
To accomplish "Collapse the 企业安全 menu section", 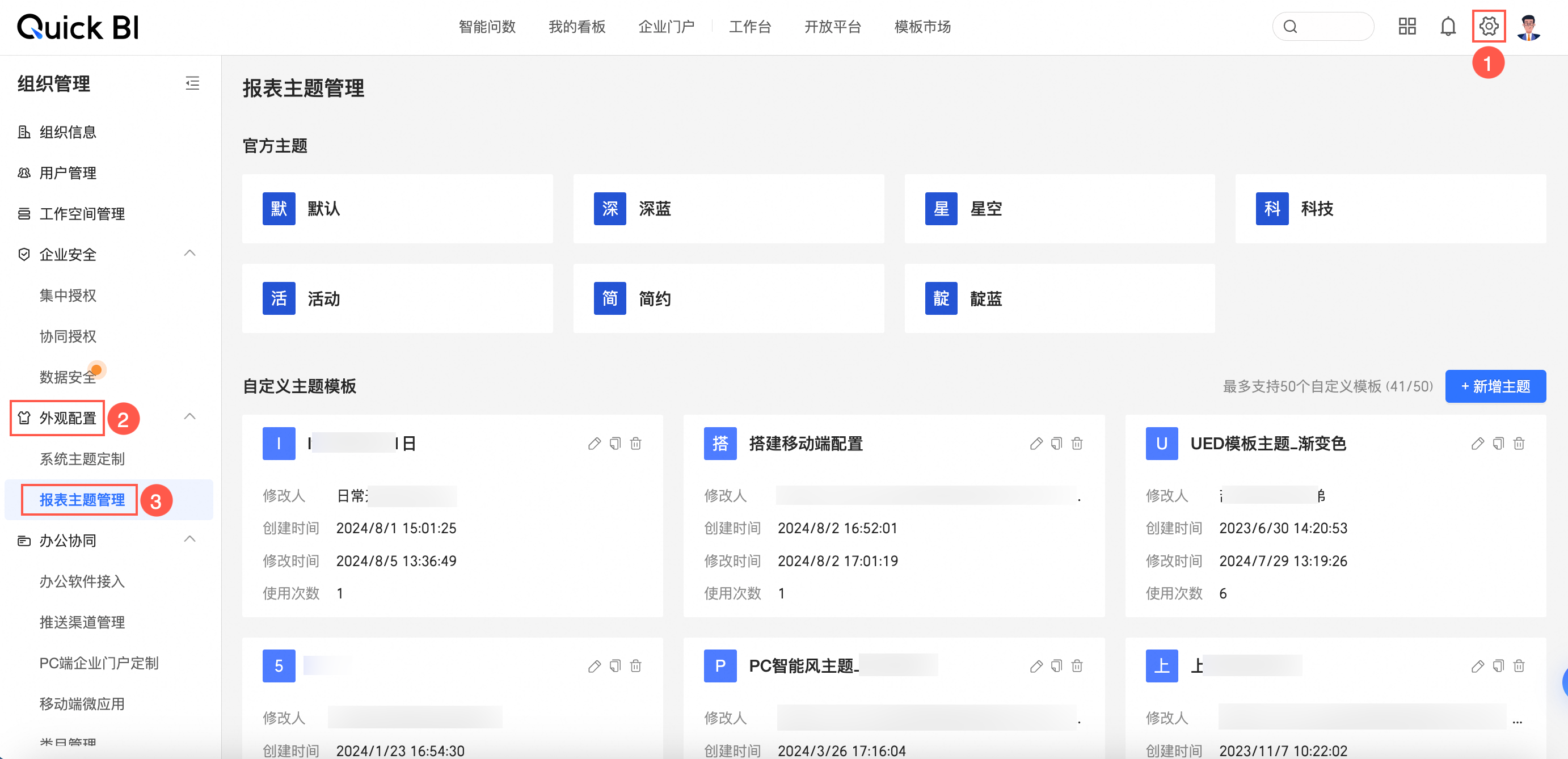I will (190, 253).
